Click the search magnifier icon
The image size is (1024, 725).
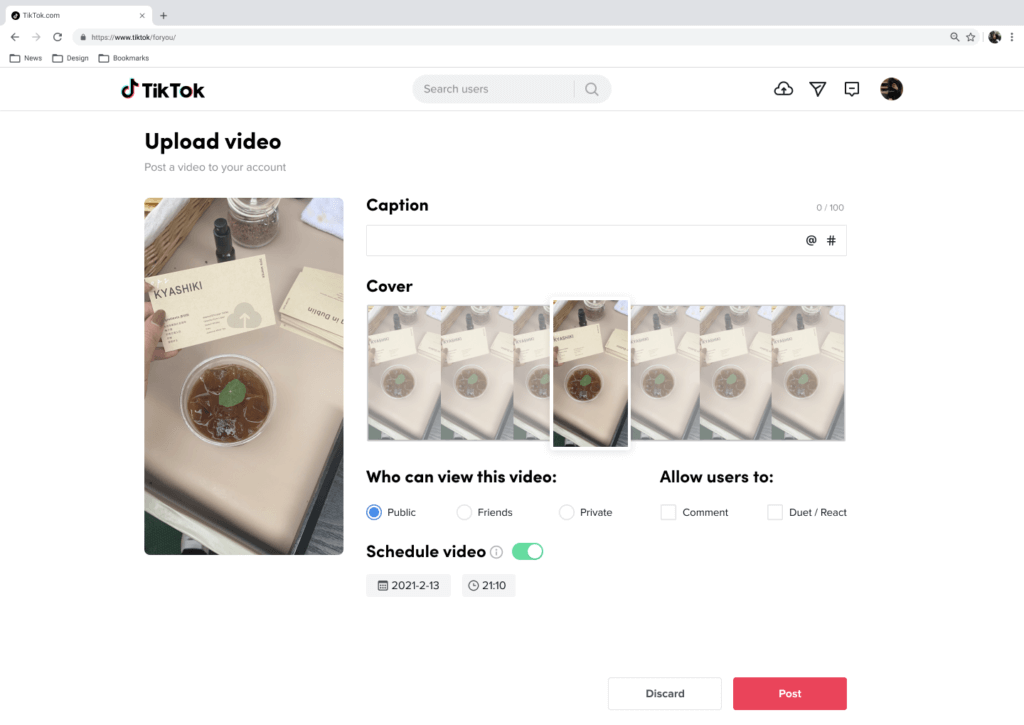[x=592, y=89]
